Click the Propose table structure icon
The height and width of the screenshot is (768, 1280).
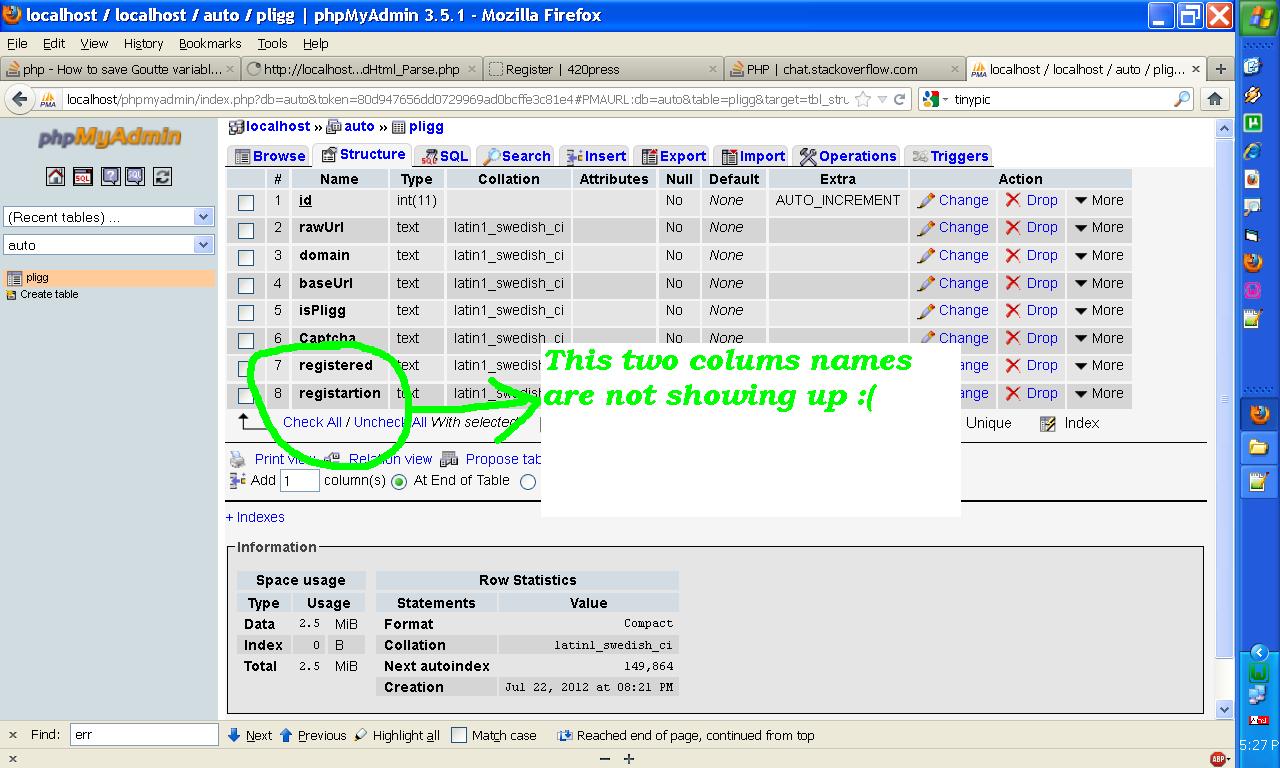(x=449, y=459)
